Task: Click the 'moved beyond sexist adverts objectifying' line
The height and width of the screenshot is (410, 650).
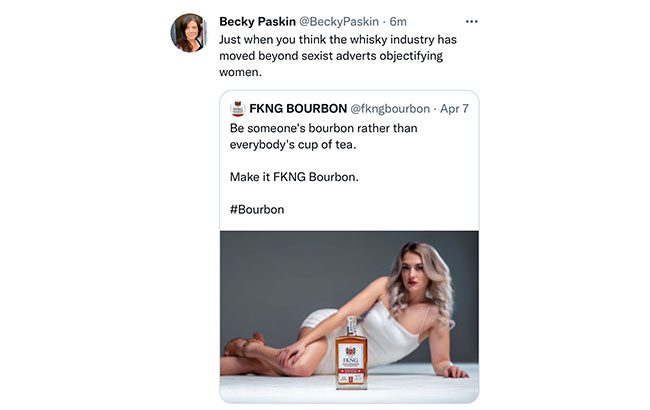Action: coord(331,56)
